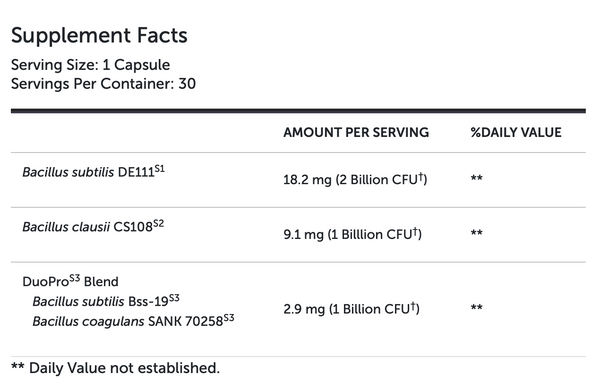
Task: Click the Daily Value not established footnote
Action: coord(115,368)
